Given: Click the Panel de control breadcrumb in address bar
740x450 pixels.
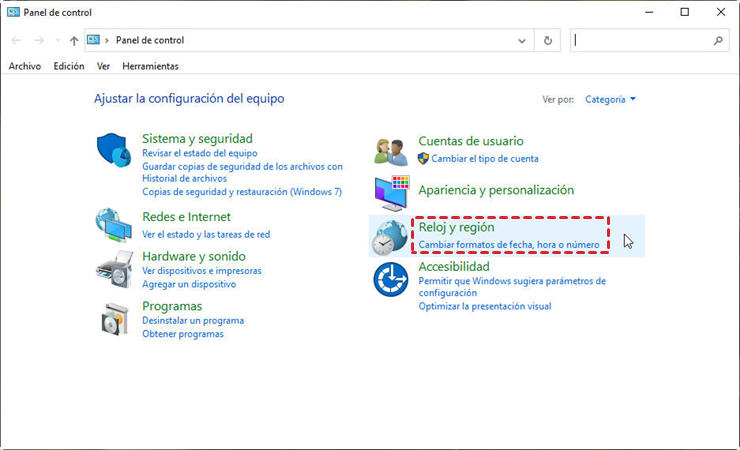Looking at the screenshot, I should coord(150,41).
